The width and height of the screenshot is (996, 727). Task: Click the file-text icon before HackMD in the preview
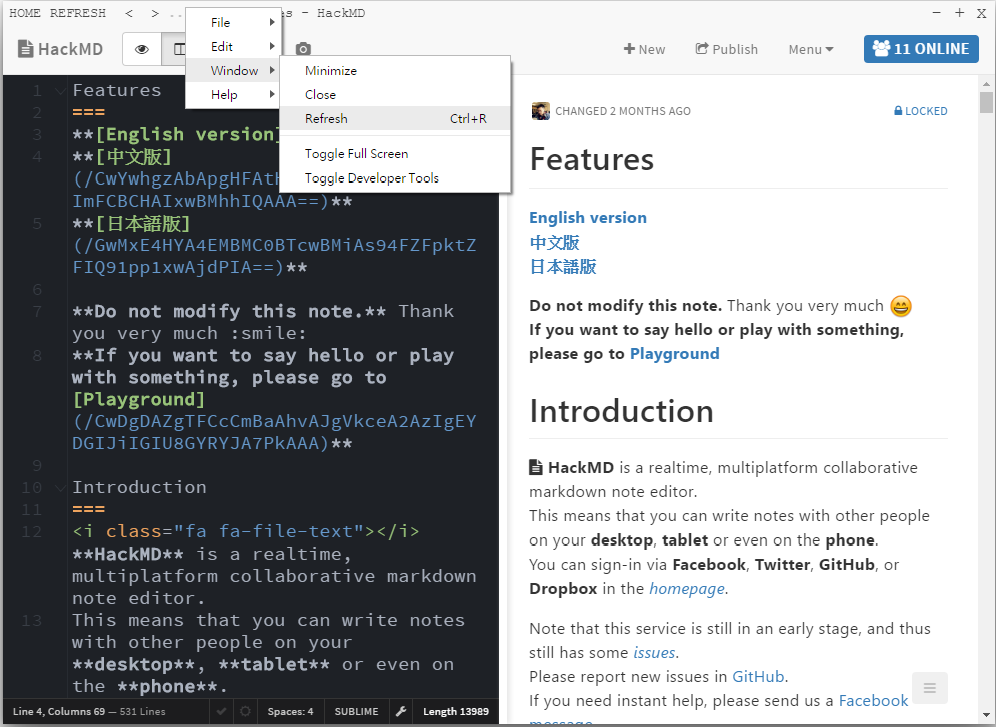[536, 468]
